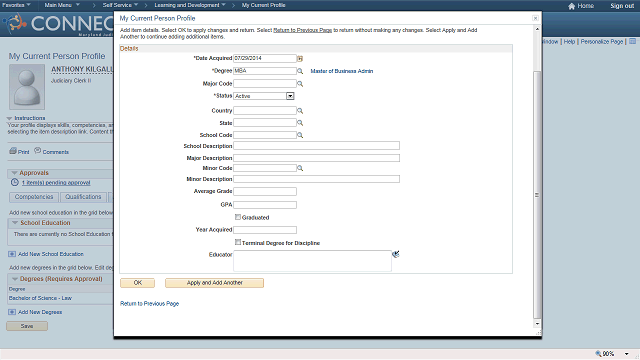The width and height of the screenshot is (640, 360).
Task: Open the Date Acquired calendar picker
Action: pos(300,58)
